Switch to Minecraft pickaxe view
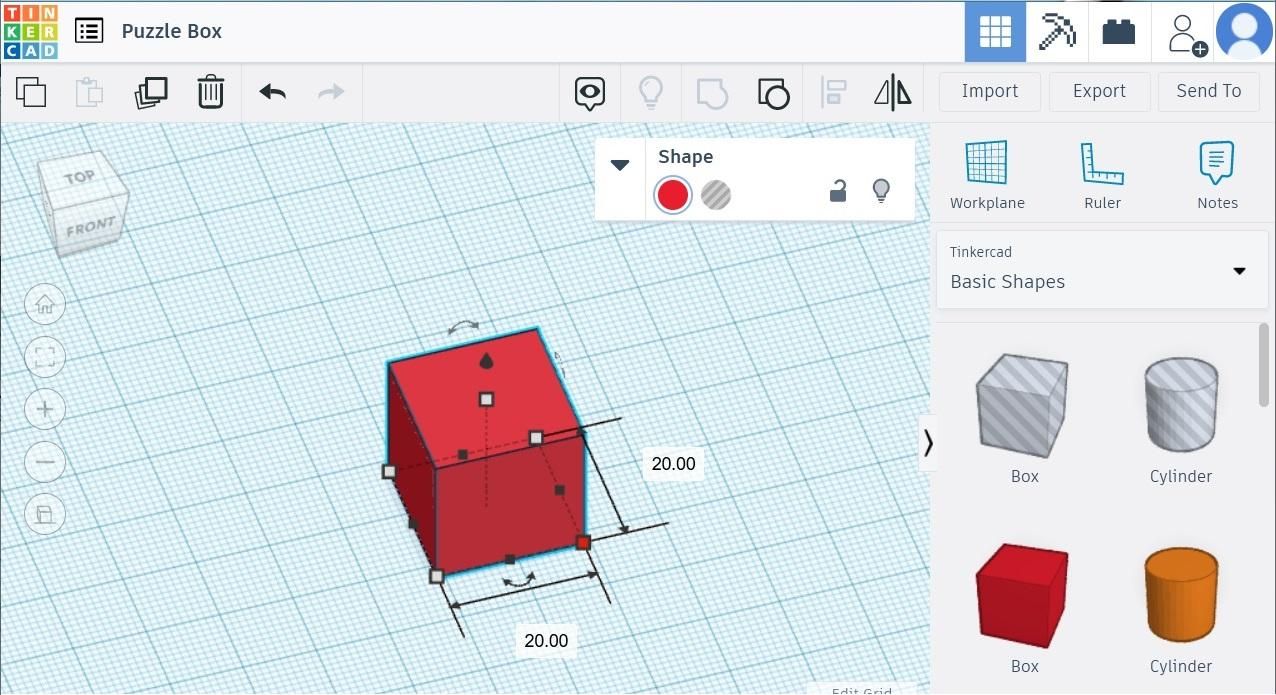This screenshot has height=695, width=1276. [1056, 31]
